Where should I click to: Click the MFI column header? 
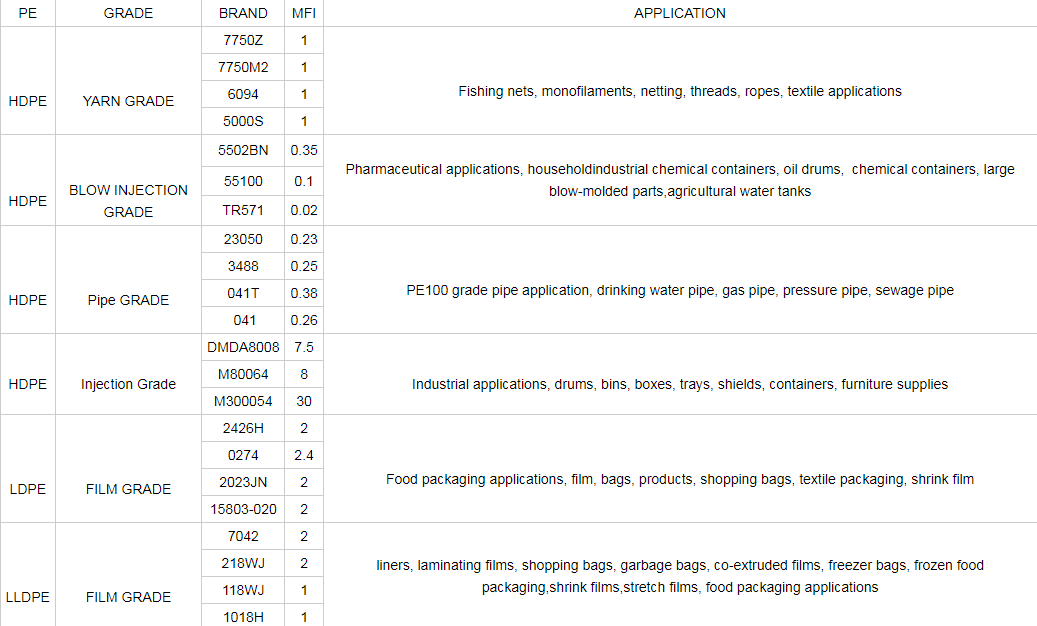(x=304, y=13)
